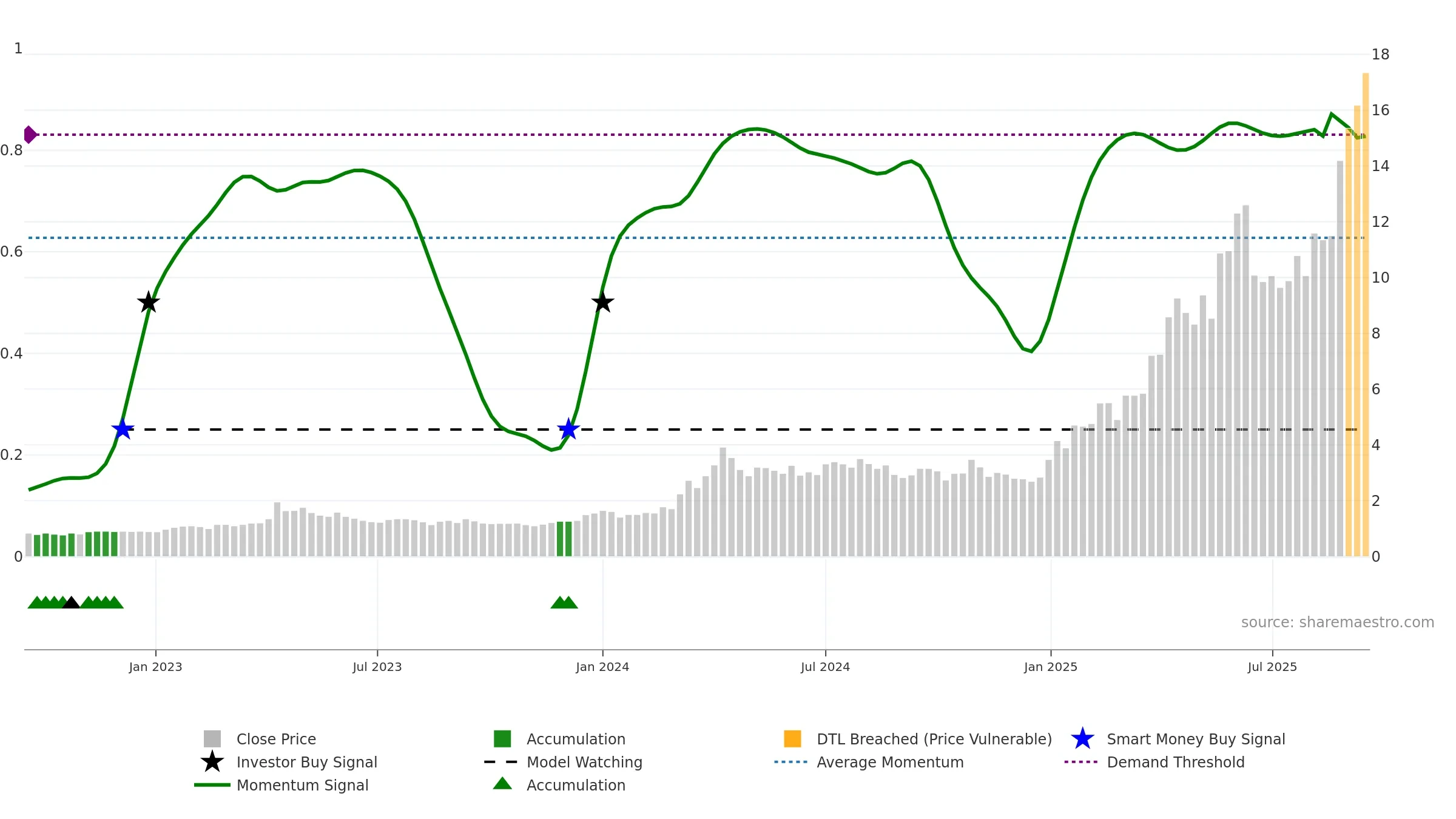
Task: Toggle the Accumulation legend entry with the green square
Action: click(x=559, y=739)
